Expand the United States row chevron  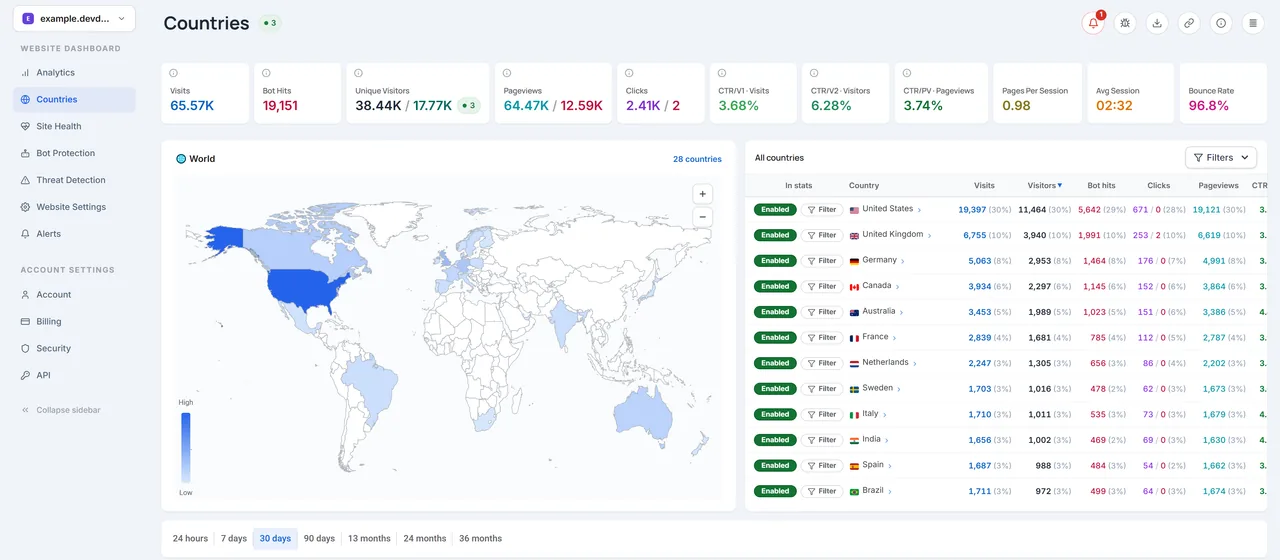tap(919, 210)
